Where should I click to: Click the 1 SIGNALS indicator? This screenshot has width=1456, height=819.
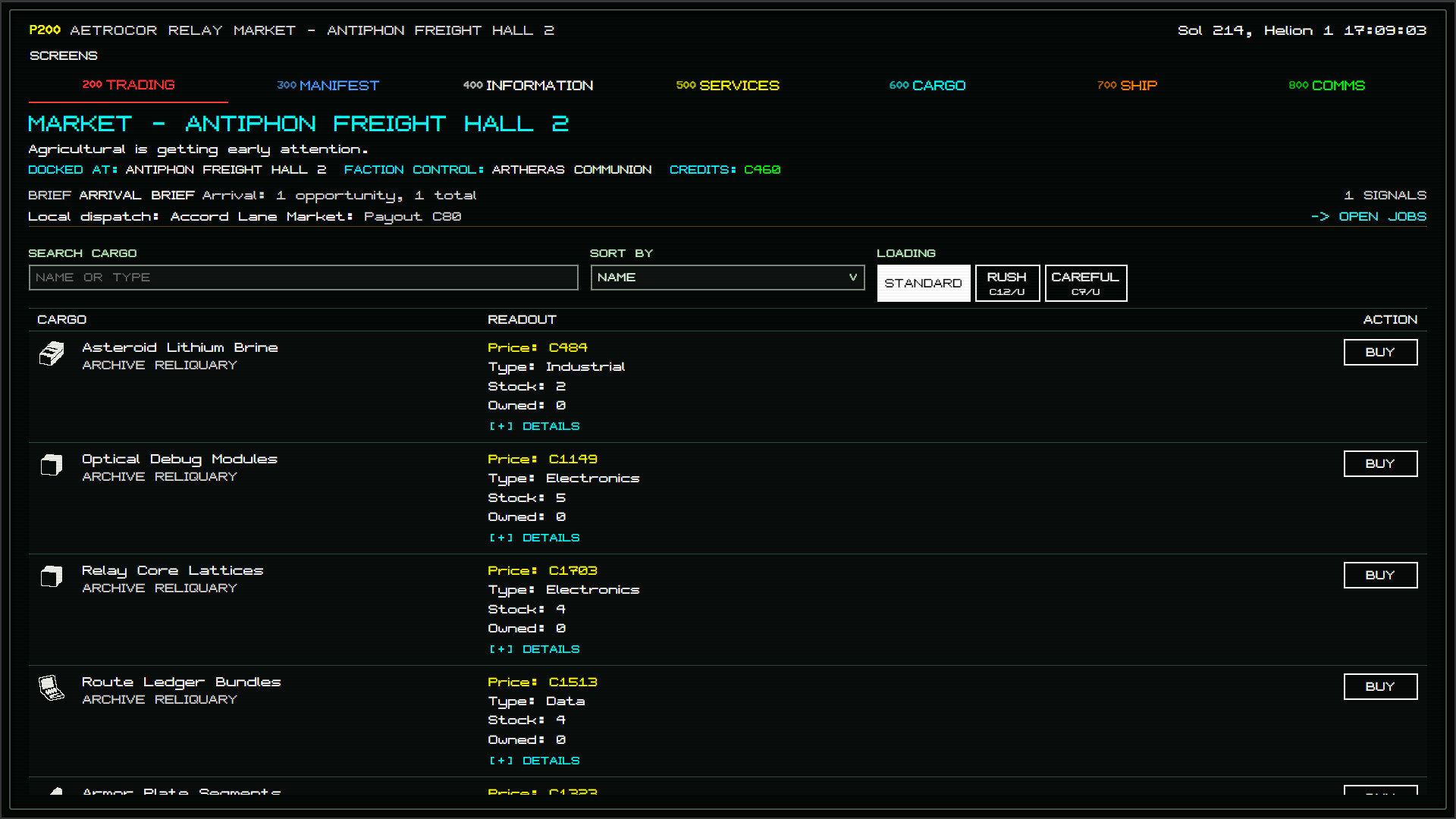tap(1385, 196)
